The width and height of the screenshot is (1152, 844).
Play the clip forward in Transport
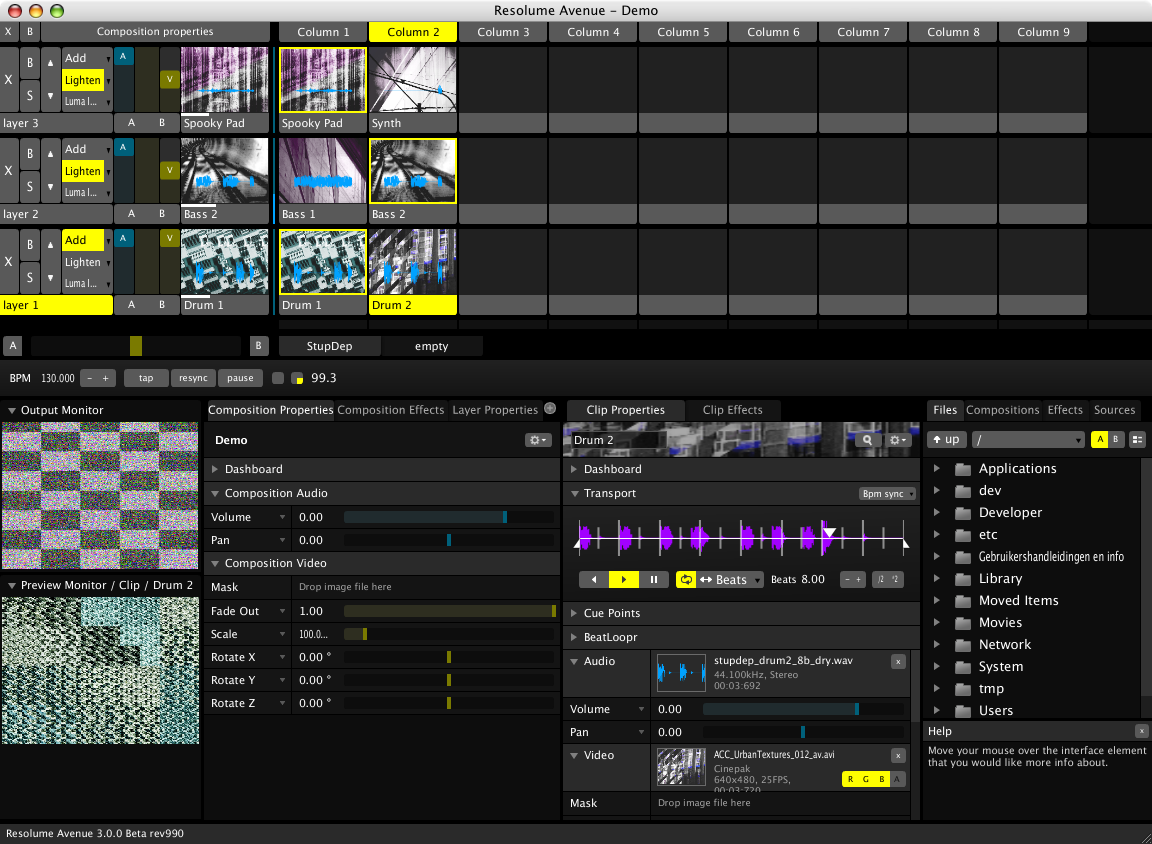click(x=624, y=580)
